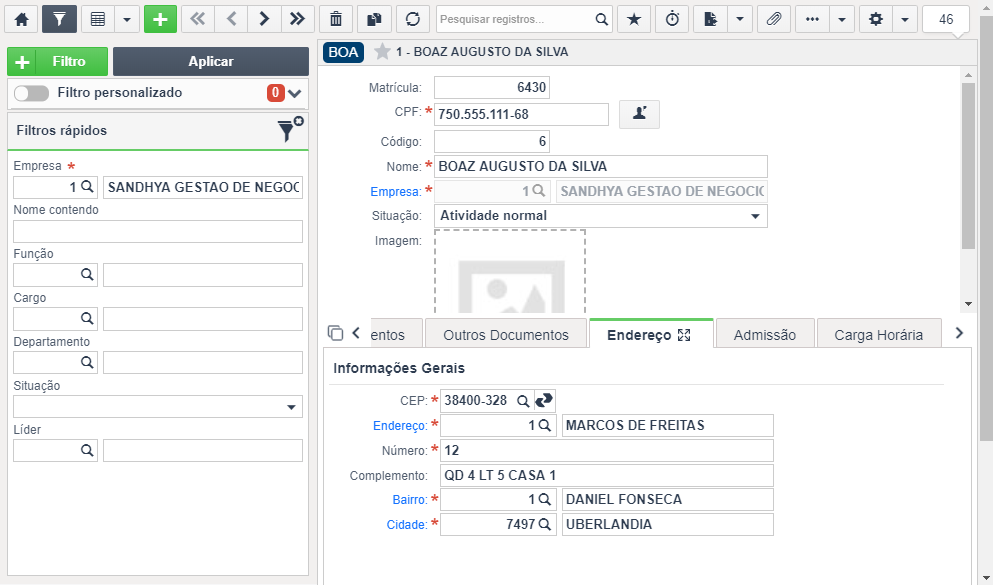Open the more actions ellipsis button
Image resolution: width=993 pixels, height=585 pixels.
click(812, 20)
